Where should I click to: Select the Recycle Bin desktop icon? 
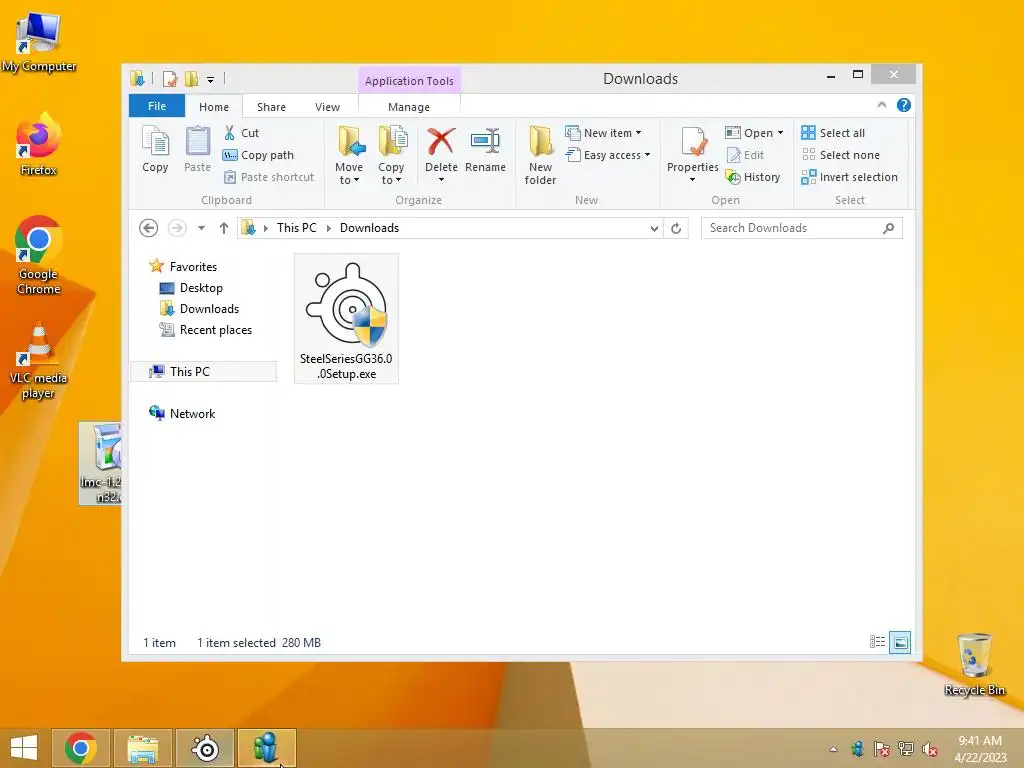pos(974,665)
